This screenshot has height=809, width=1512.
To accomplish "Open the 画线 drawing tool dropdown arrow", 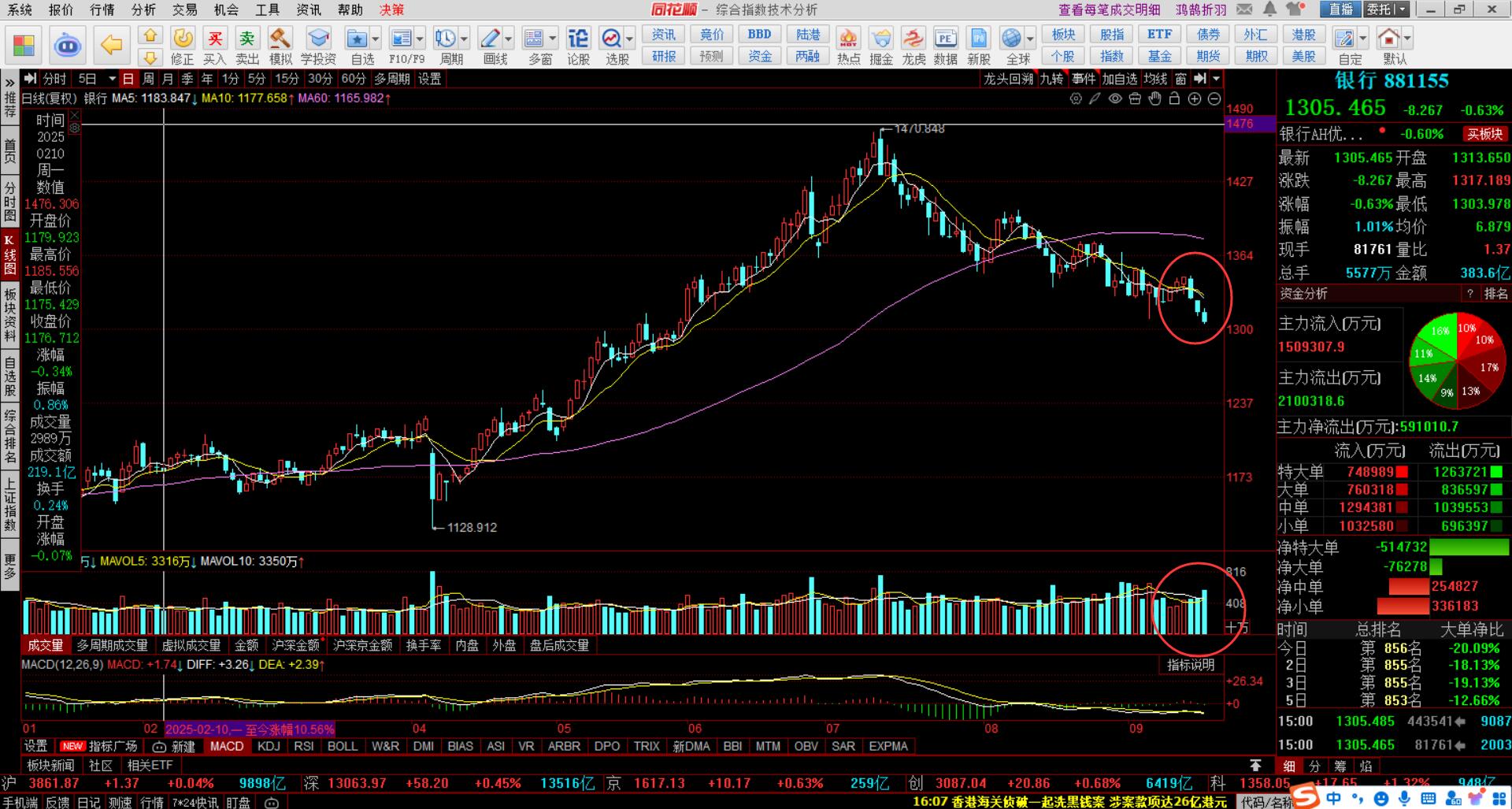I will point(509,39).
